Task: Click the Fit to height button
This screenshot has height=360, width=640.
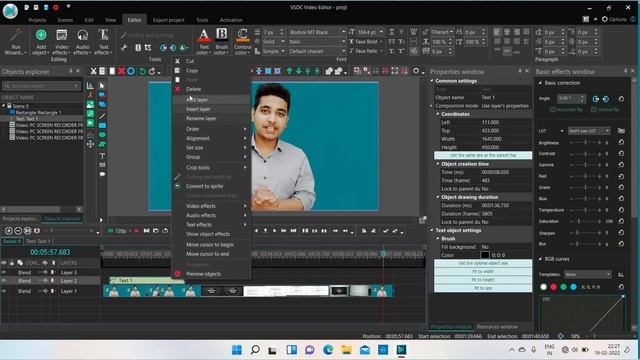Action: pyautogui.click(x=483, y=280)
